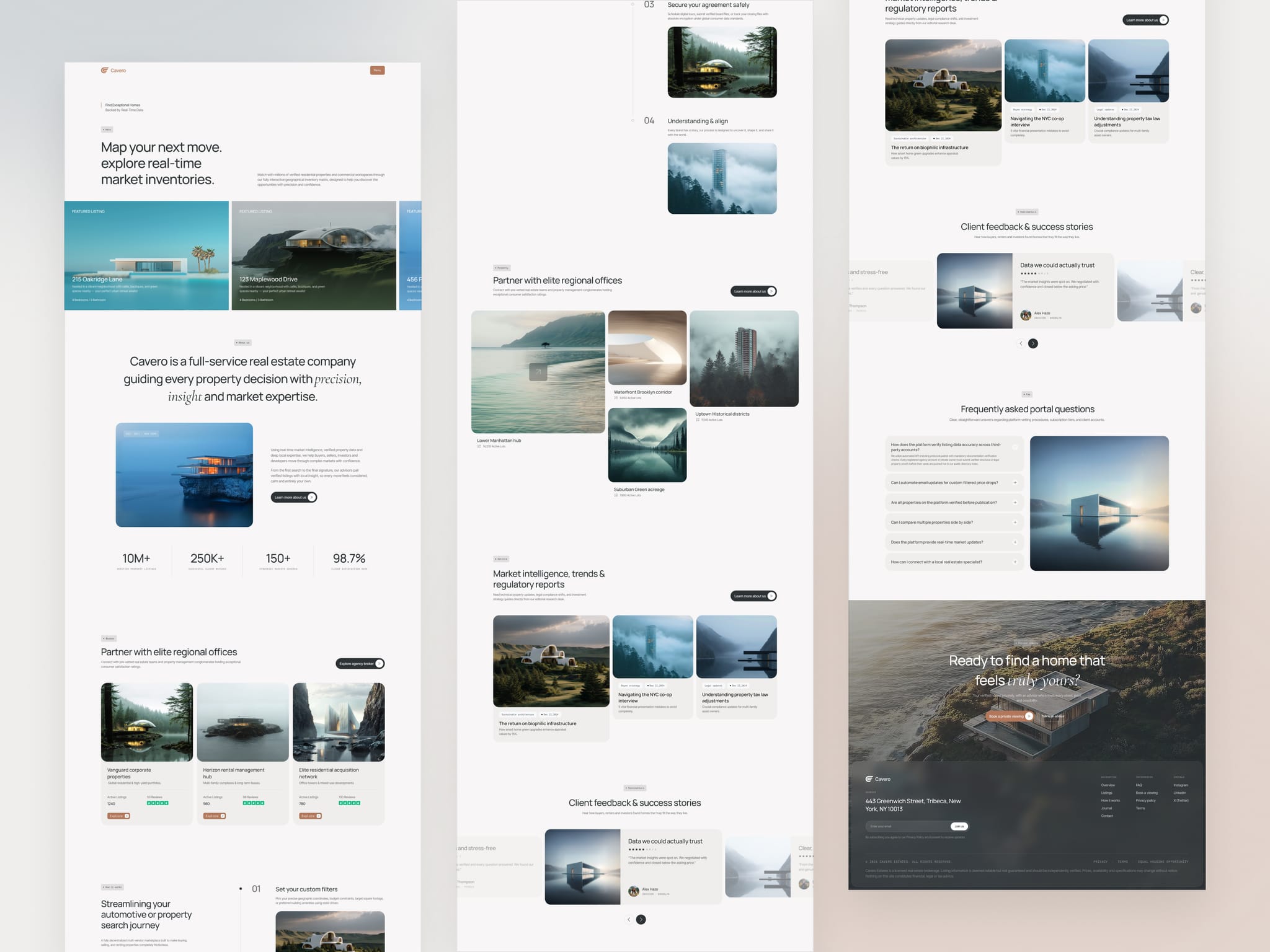Screen dimensions: 1270x952
Task: Click the Cavero logo in the footer
Action: (x=878, y=779)
